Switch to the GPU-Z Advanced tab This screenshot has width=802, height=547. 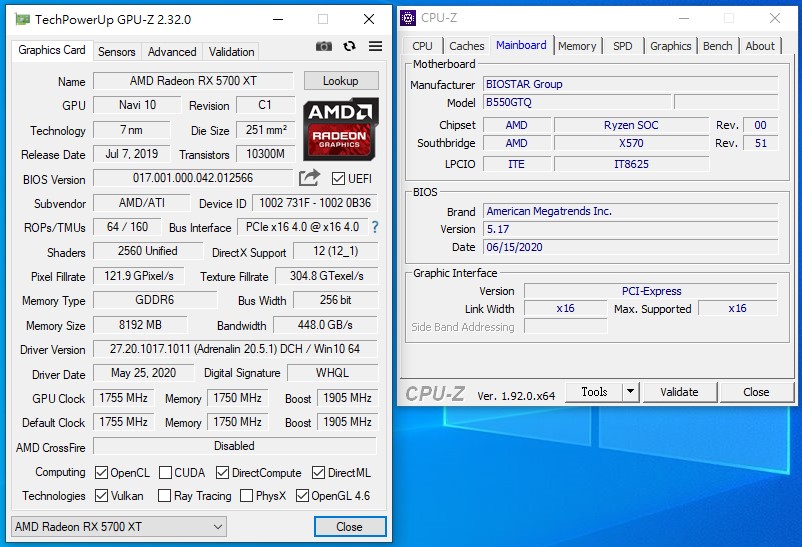coord(172,52)
